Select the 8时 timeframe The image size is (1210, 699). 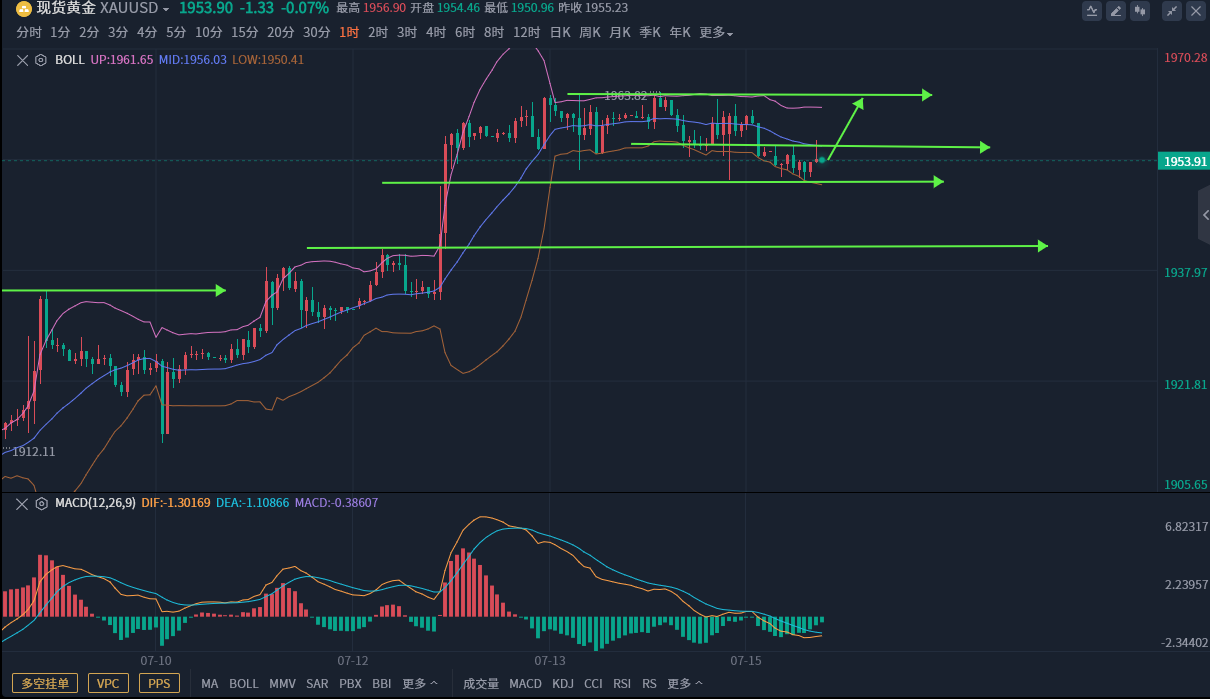(x=494, y=32)
